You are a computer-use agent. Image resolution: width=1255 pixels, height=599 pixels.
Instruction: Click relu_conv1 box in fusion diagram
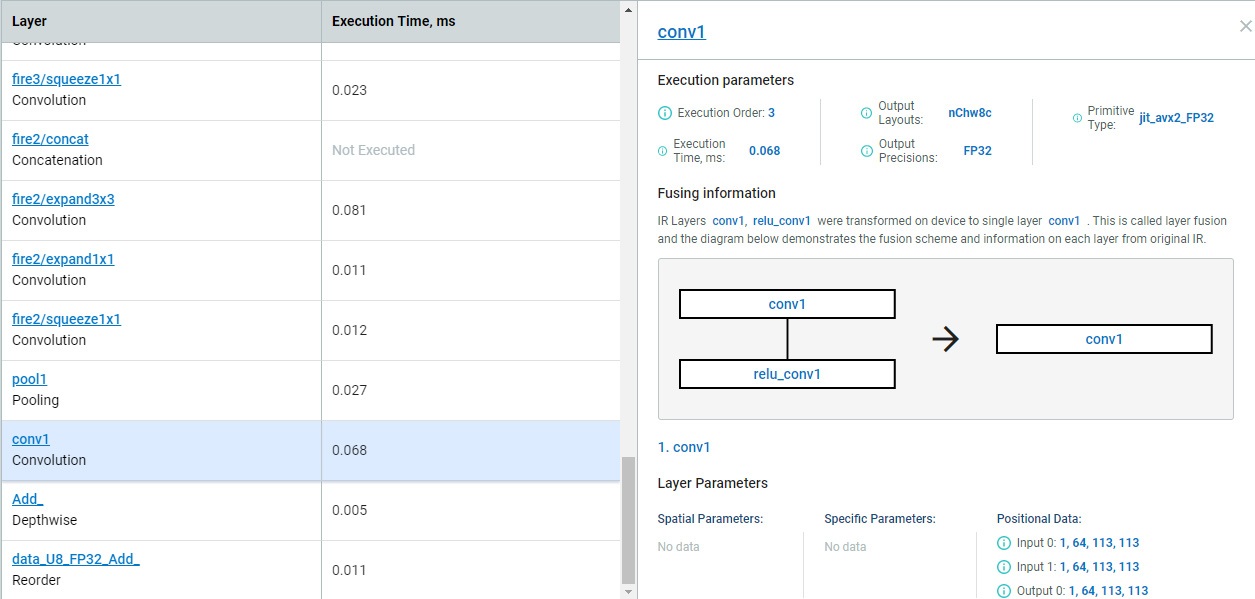point(787,374)
